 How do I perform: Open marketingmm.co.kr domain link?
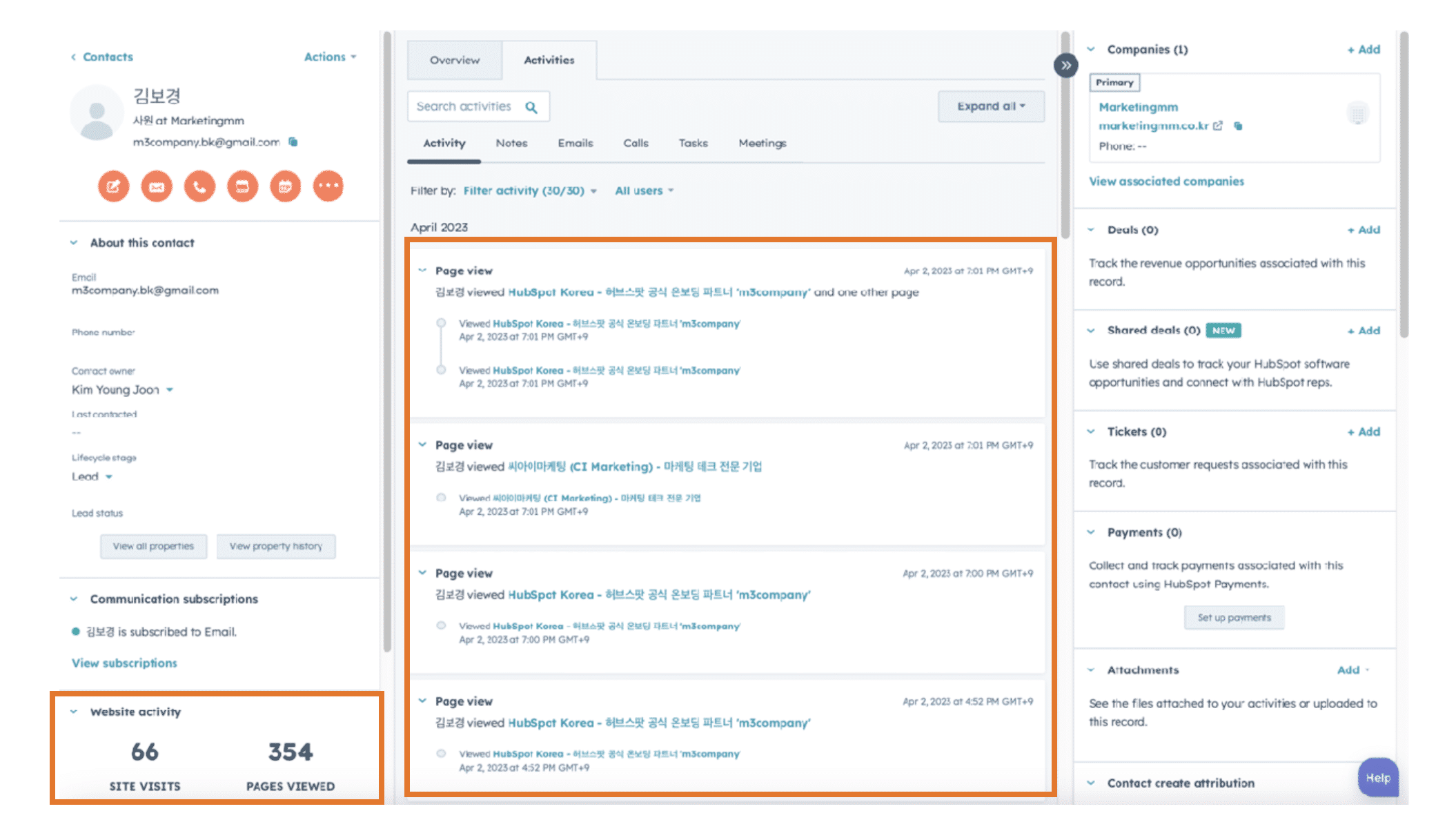[1154, 126]
